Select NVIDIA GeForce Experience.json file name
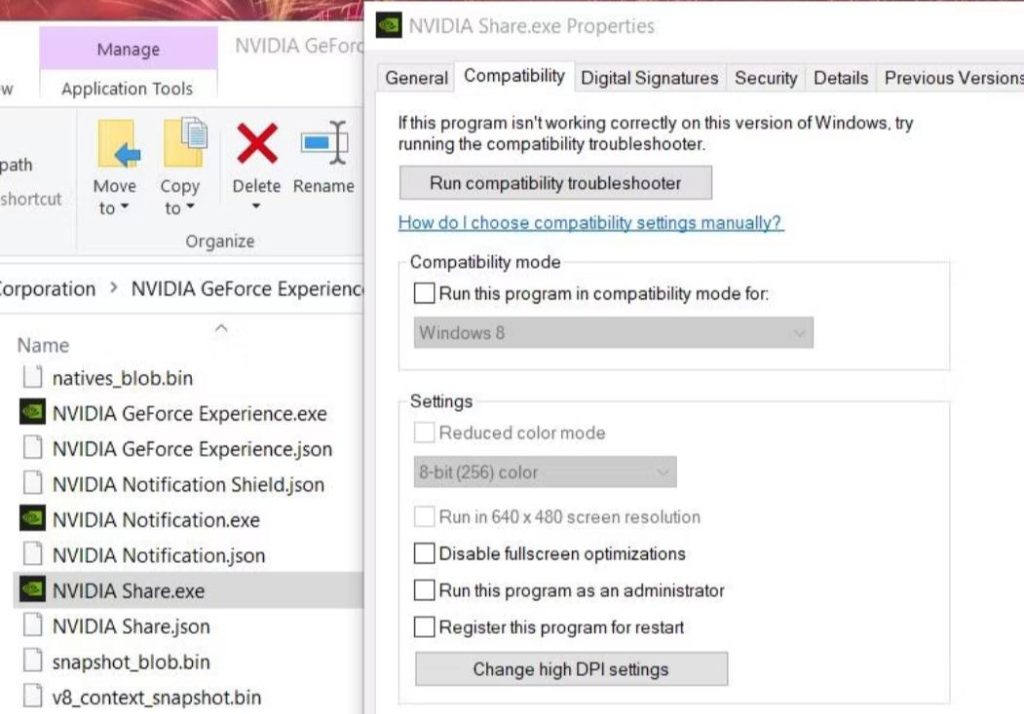The height and width of the screenshot is (714, 1024). coord(192,448)
